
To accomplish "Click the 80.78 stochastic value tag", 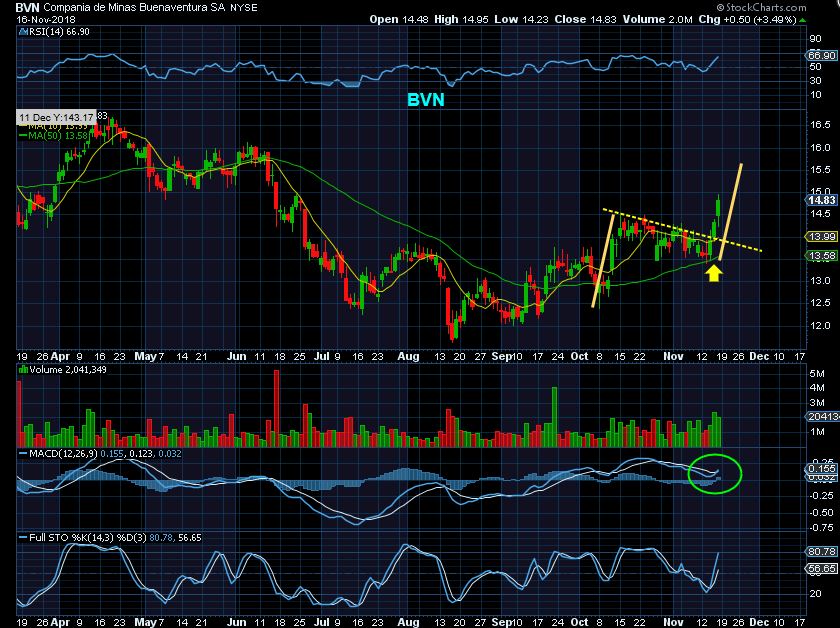I will tap(821, 551).
